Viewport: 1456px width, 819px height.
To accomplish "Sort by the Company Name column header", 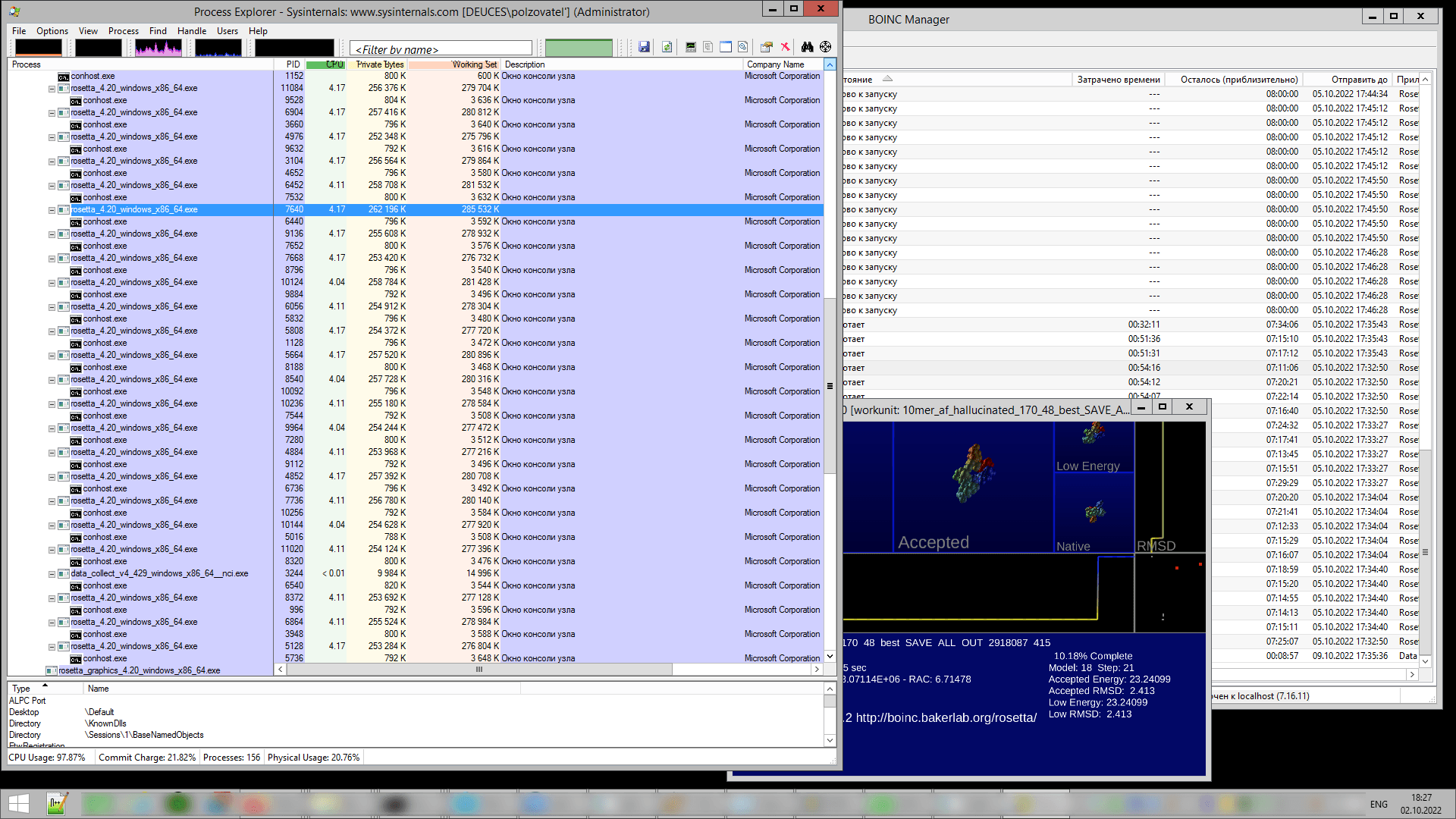I will [x=775, y=64].
